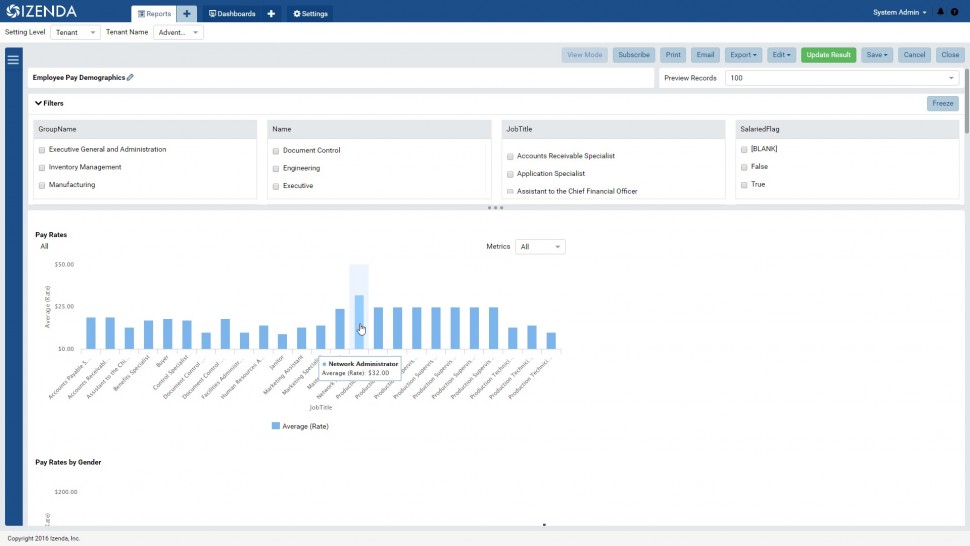970x546 pixels.
Task: Click the GroupName filter header
Action: click(x=145, y=129)
